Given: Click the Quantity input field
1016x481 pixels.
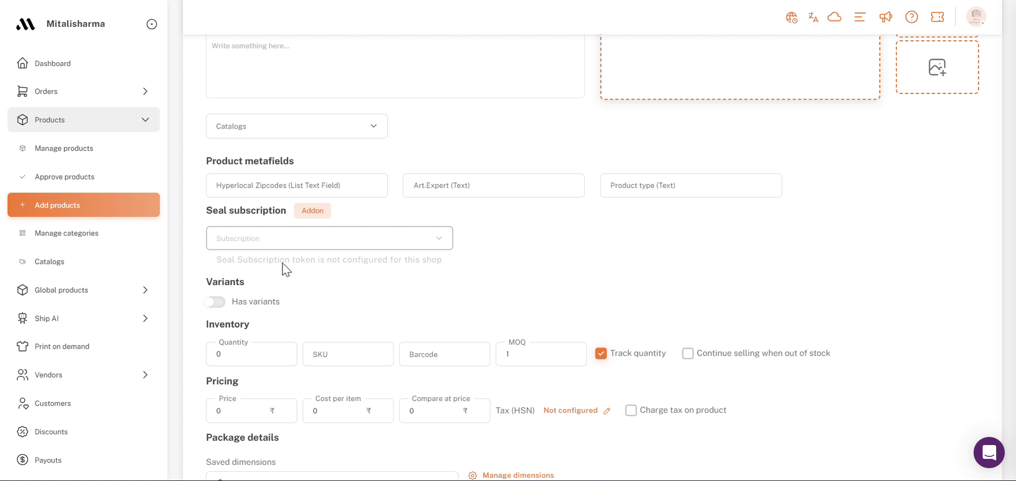Looking at the screenshot, I should [251, 354].
